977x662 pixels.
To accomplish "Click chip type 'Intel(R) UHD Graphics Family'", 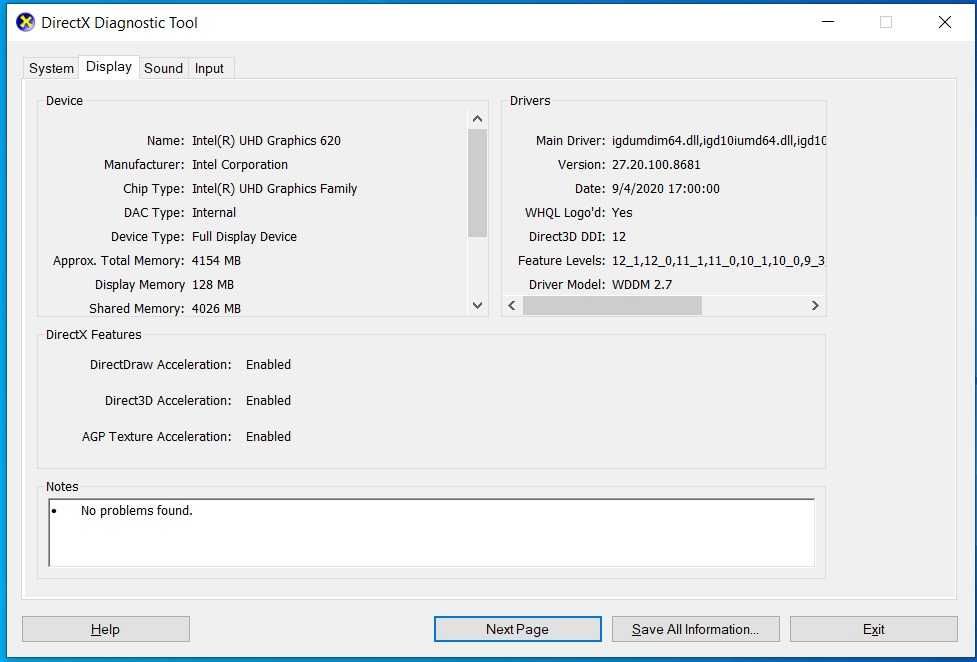I will [x=274, y=189].
